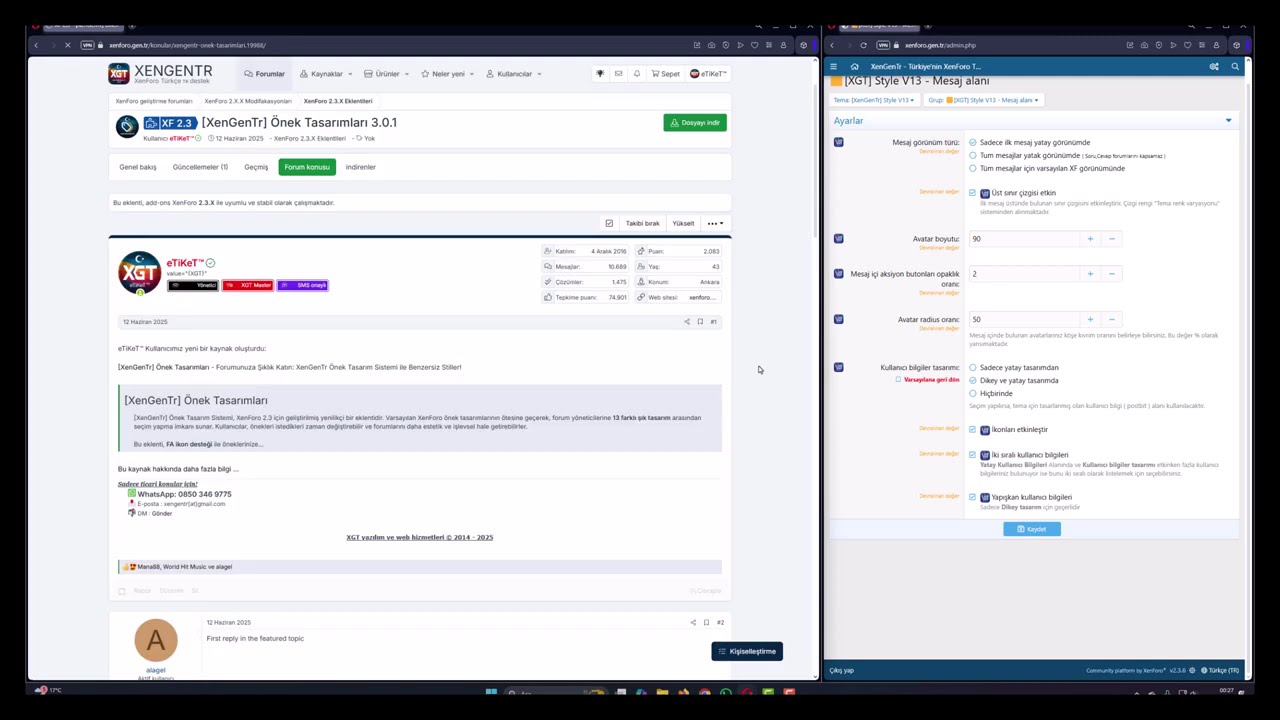
Task: Open Genel bakış tab
Action: [x=138, y=167]
